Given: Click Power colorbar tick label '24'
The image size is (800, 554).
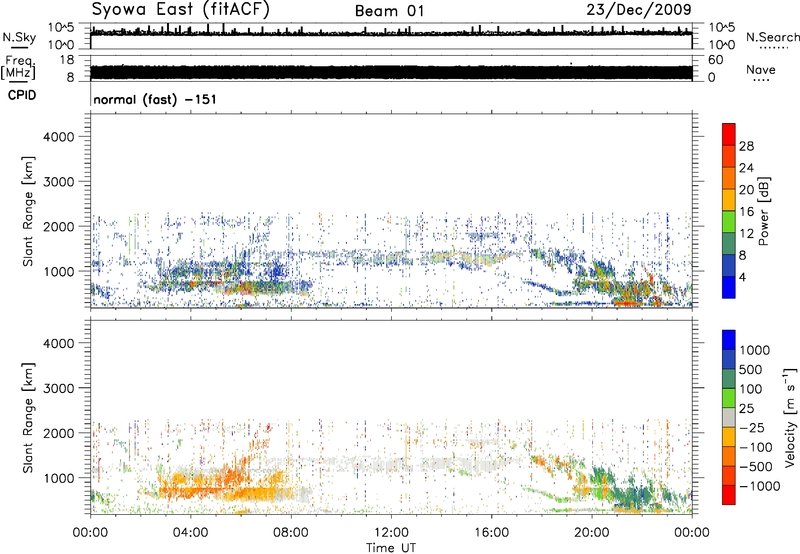Looking at the screenshot, I should 746,168.
